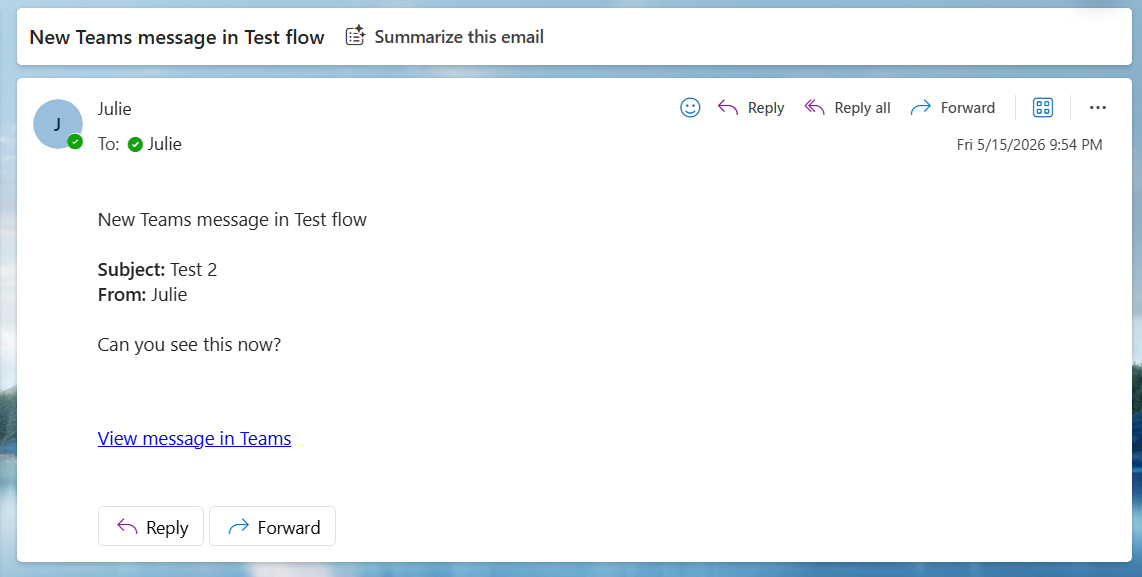Click body heading 'New Teams message in Test flow'
Image resolution: width=1142 pixels, height=577 pixels.
tap(232, 220)
